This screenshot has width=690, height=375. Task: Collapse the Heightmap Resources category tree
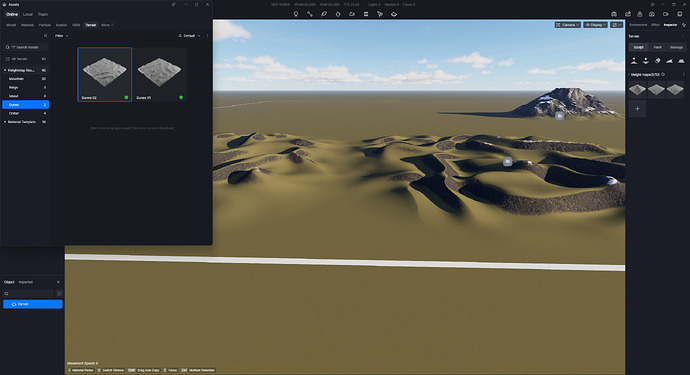5,70
